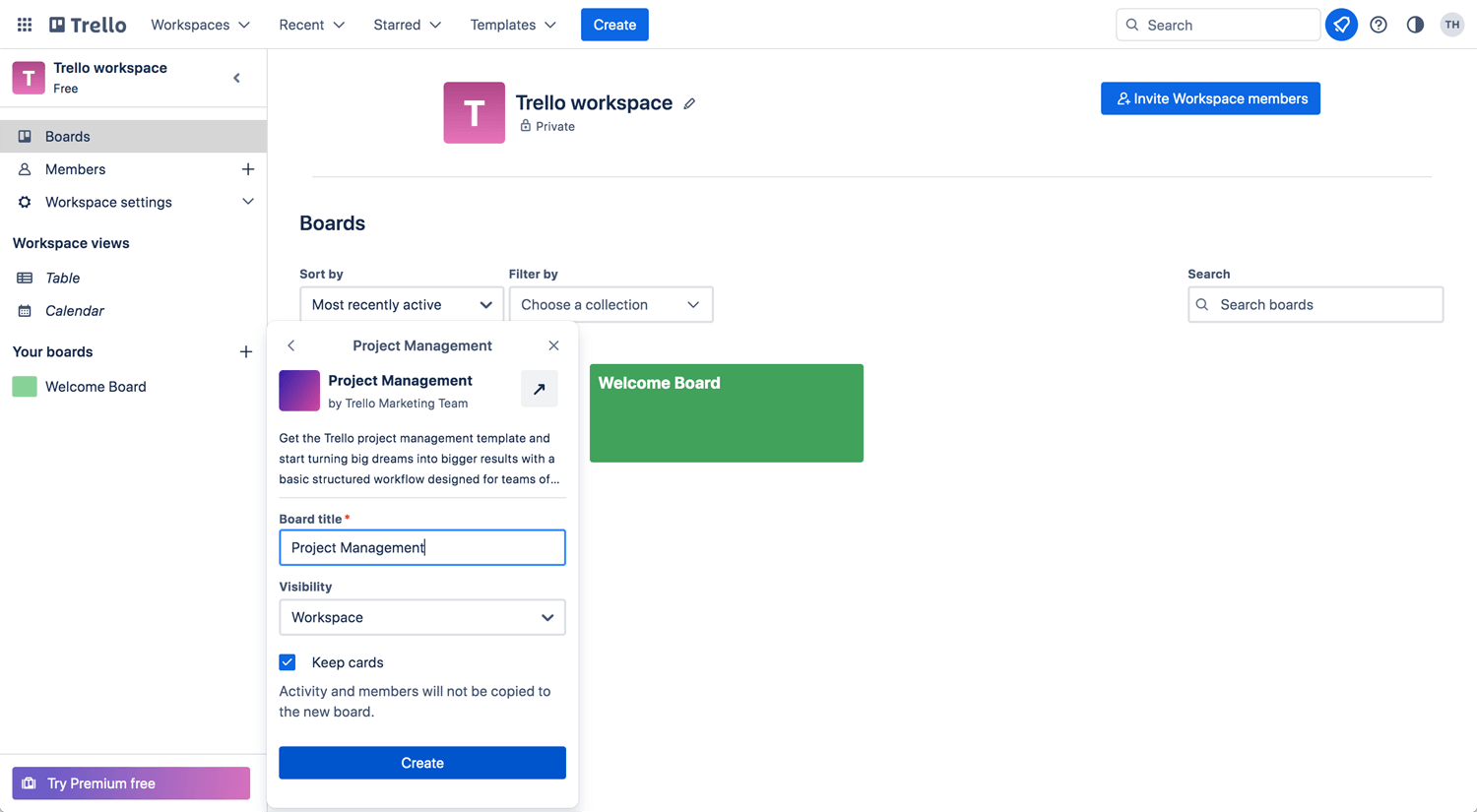Screen dimensions: 1477x812
Task: Click the Your boards section header
Action: (x=52, y=351)
